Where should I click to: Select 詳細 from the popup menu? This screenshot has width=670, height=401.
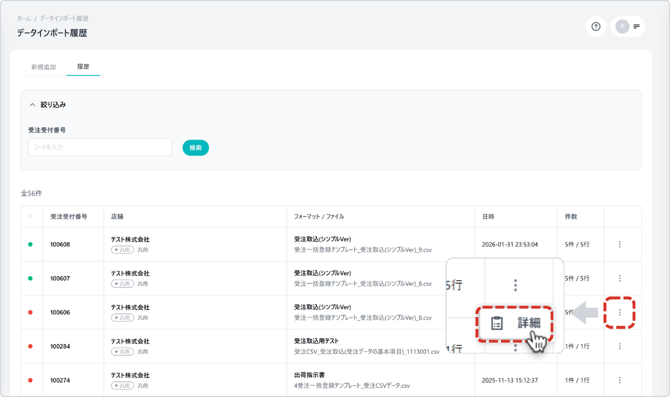pyautogui.click(x=527, y=324)
